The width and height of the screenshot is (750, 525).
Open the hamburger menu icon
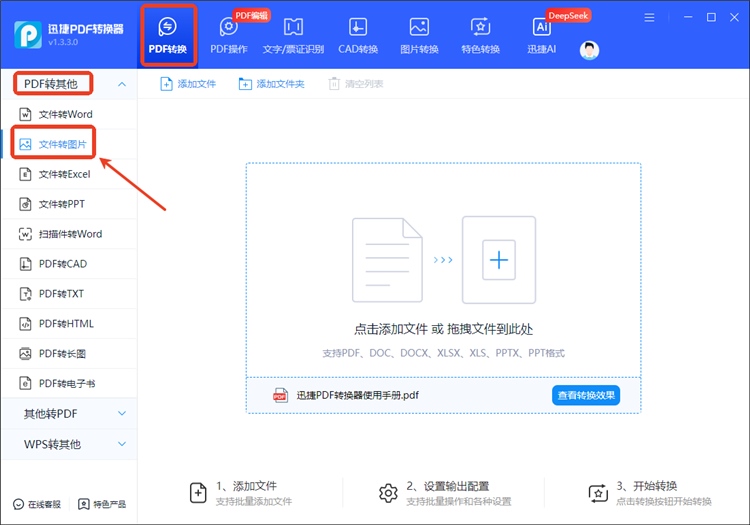click(649, 18)
